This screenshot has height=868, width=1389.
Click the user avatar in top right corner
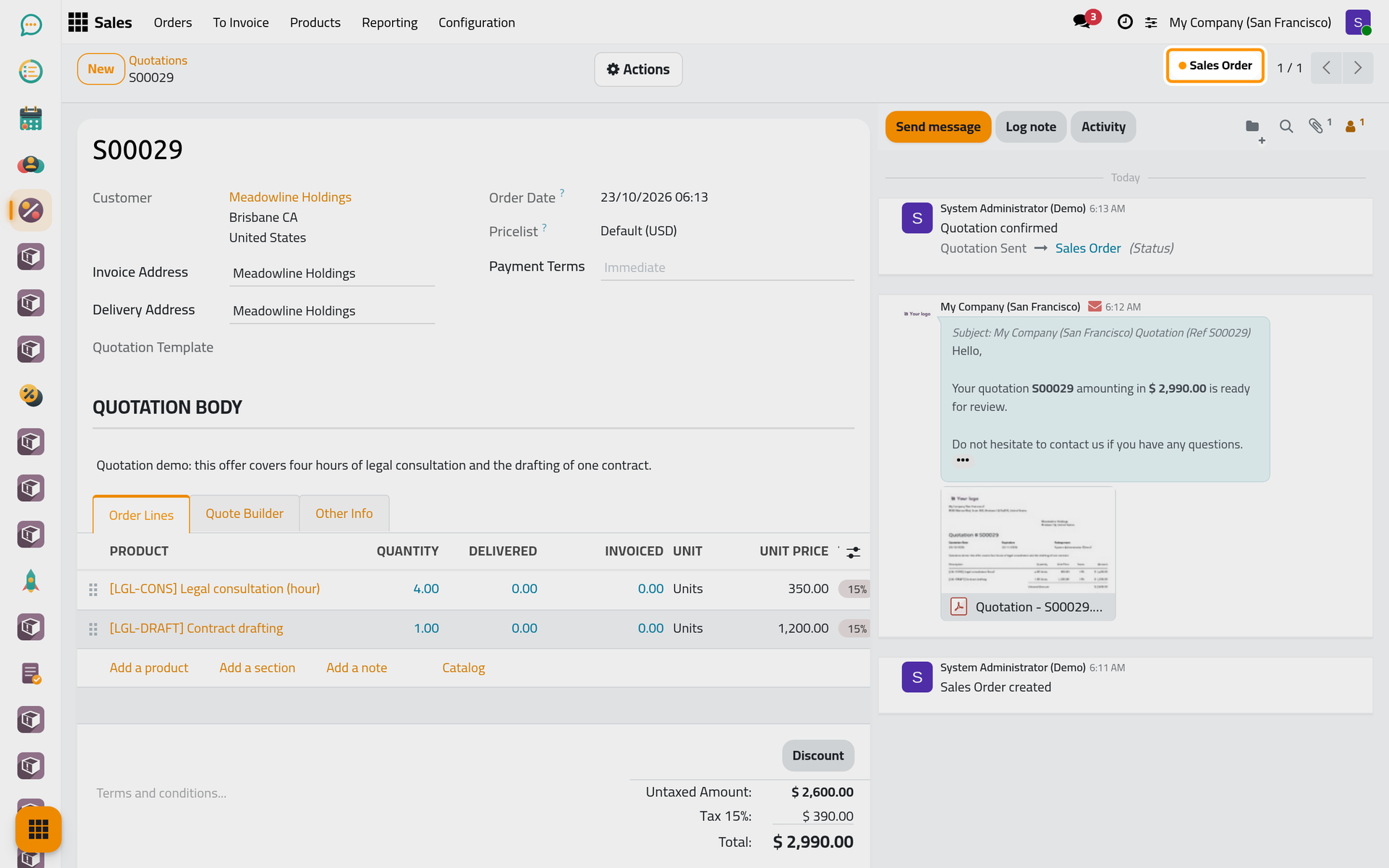[x=1358, y=22]
